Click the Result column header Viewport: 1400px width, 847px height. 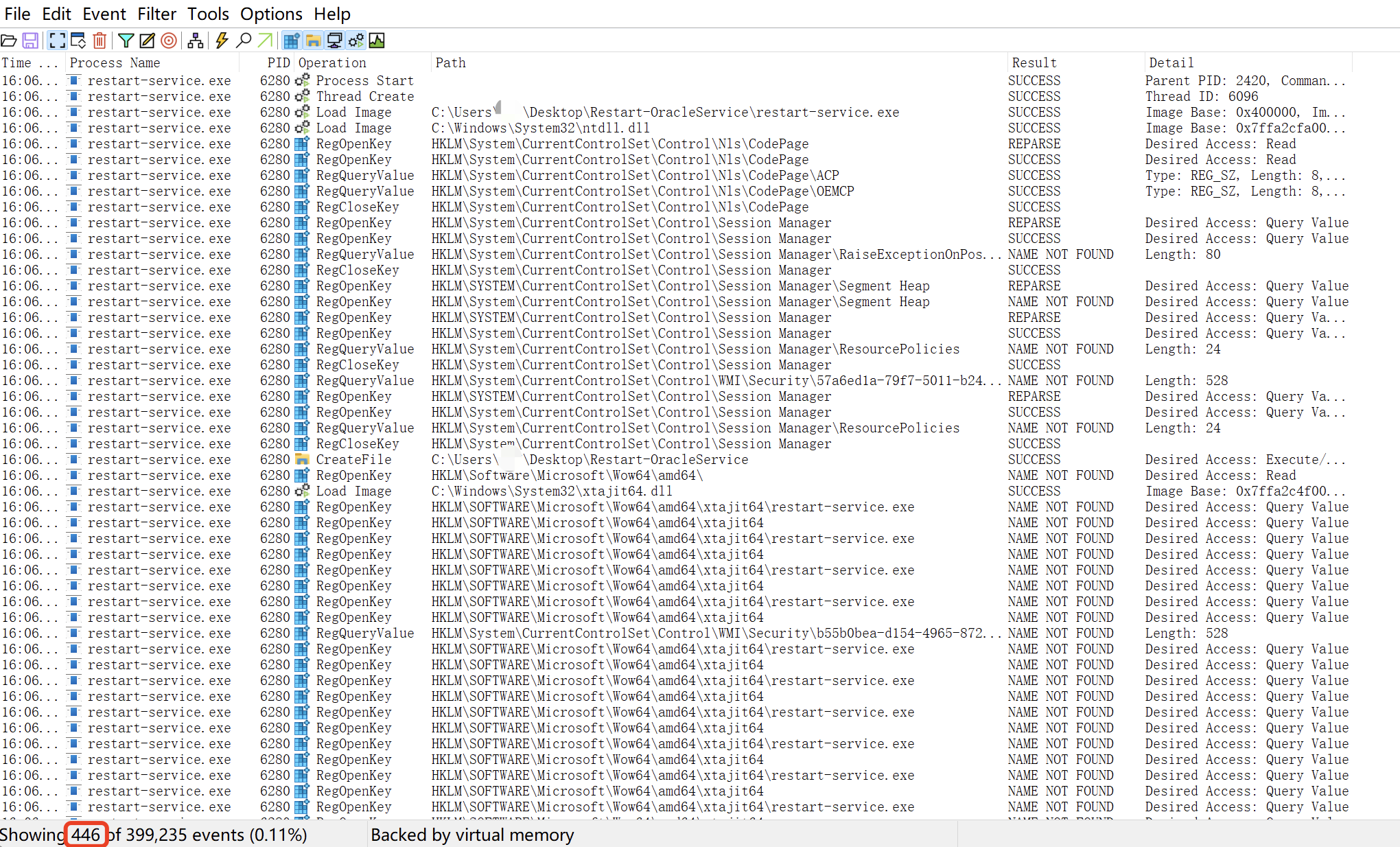click(1034, 62)
